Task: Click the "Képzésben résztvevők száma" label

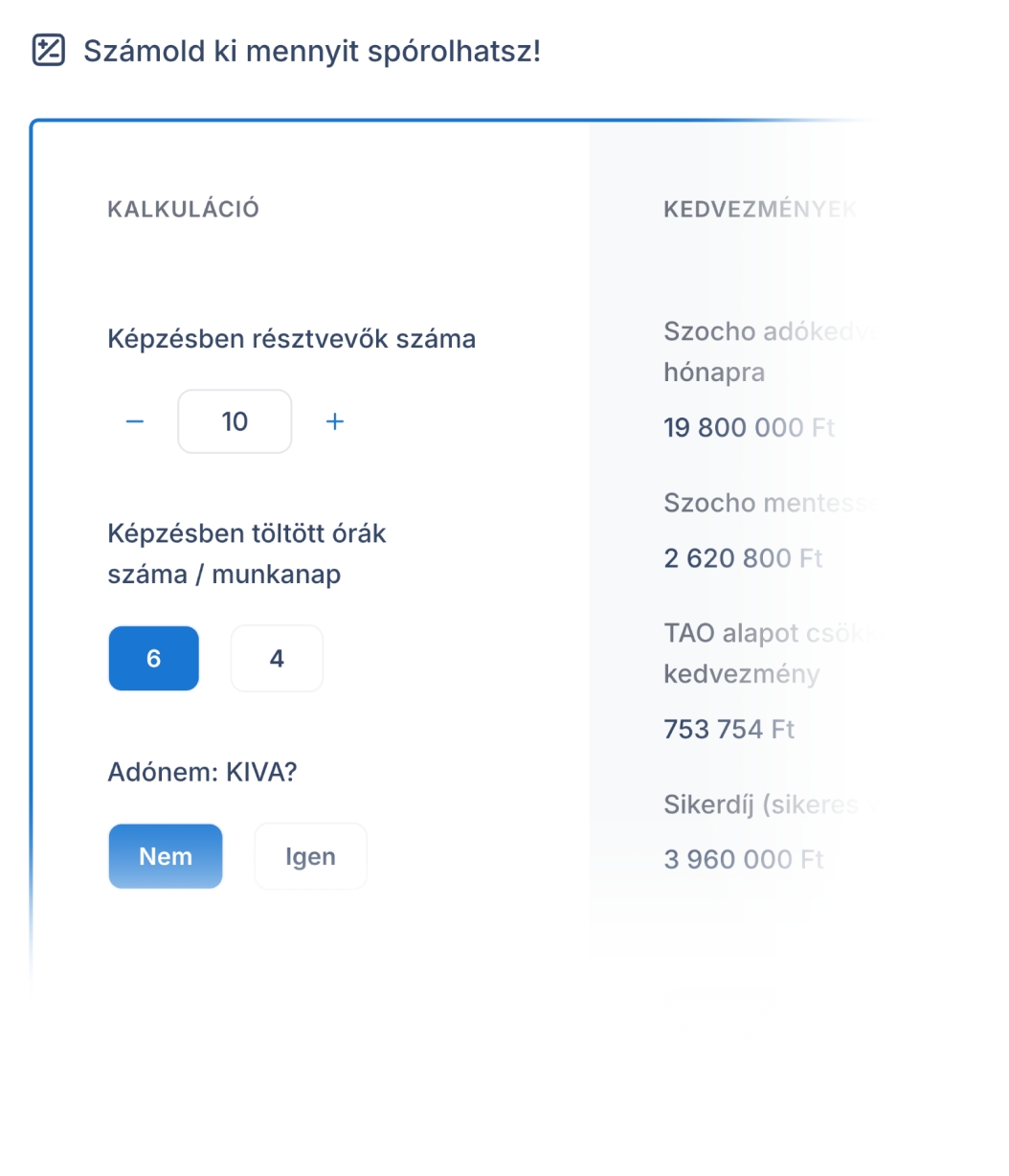Action: pos(292,337)
